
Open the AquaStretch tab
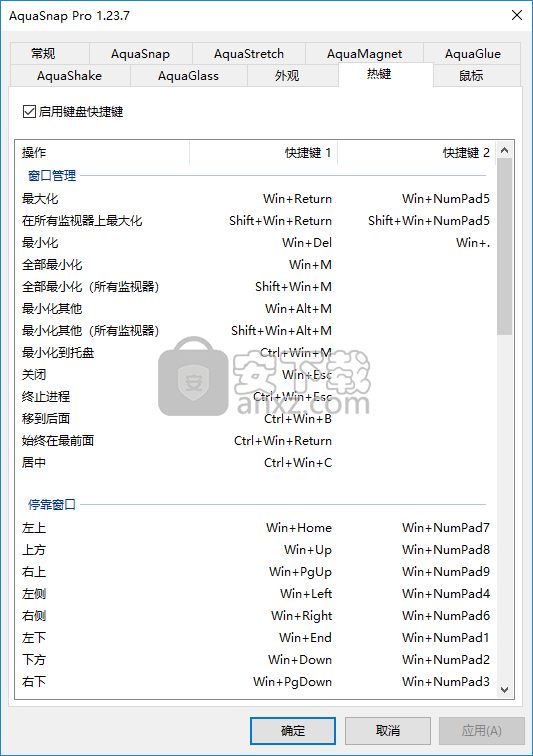tap(248, 54)
